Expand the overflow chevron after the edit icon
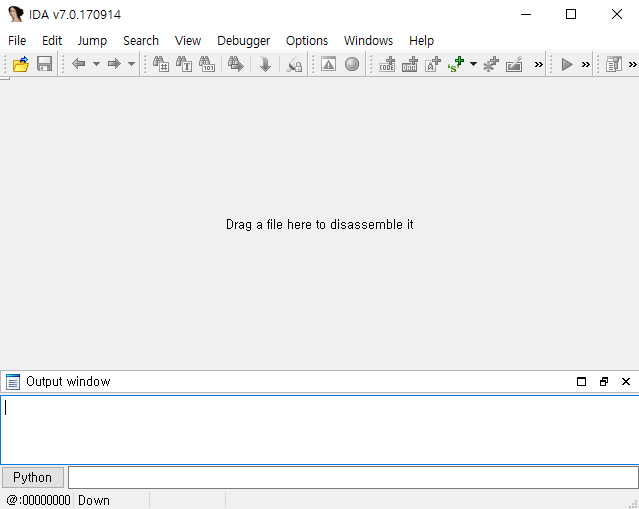The width and height of the screenshot is (639, 509). point(539,64)
